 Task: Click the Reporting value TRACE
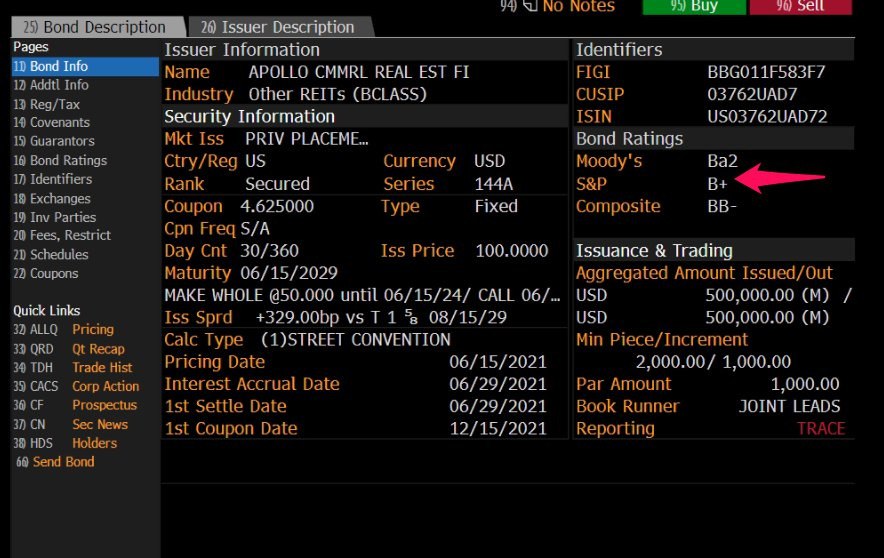[x=821, y=429]
